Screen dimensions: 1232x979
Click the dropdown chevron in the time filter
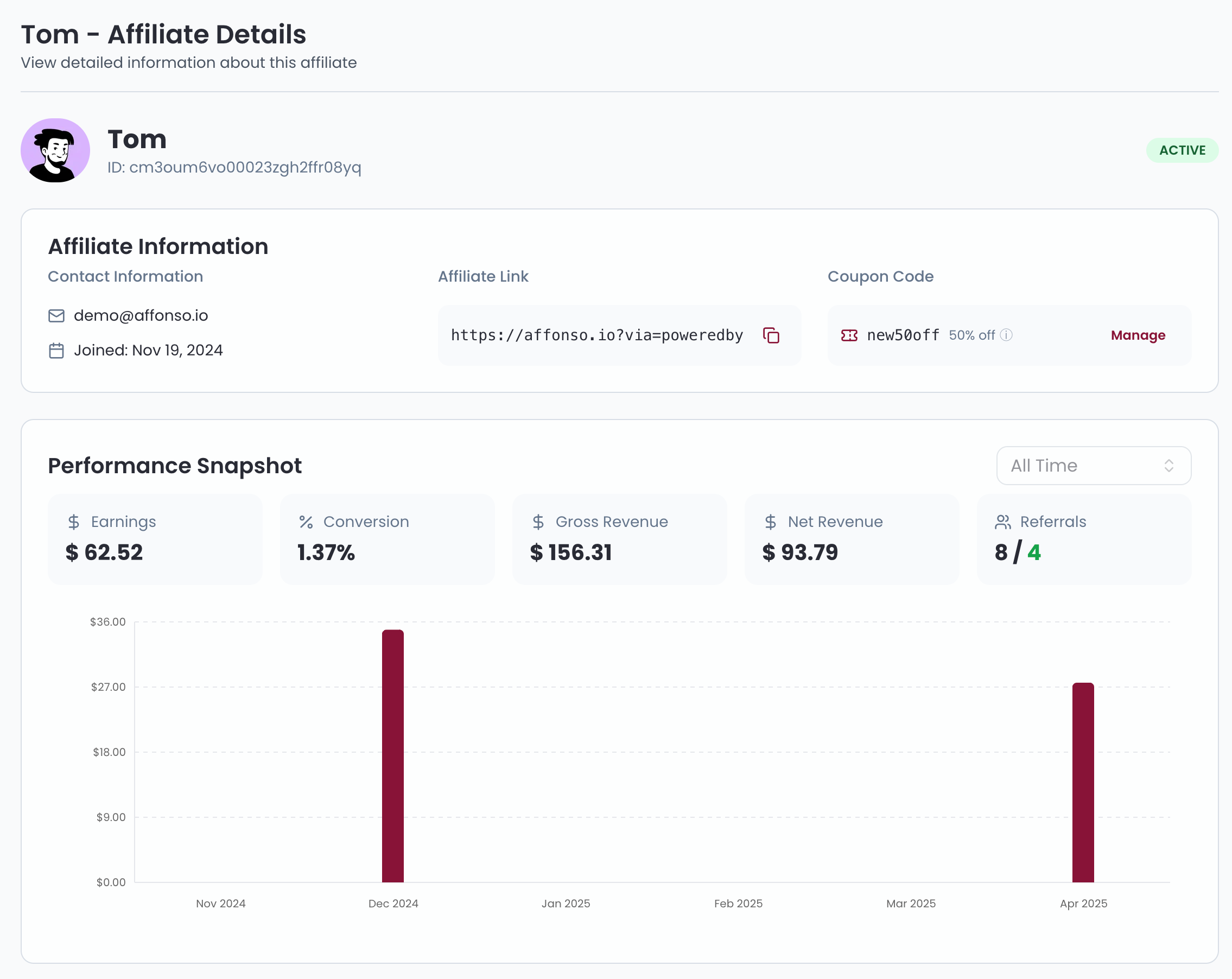(1170, 466)
